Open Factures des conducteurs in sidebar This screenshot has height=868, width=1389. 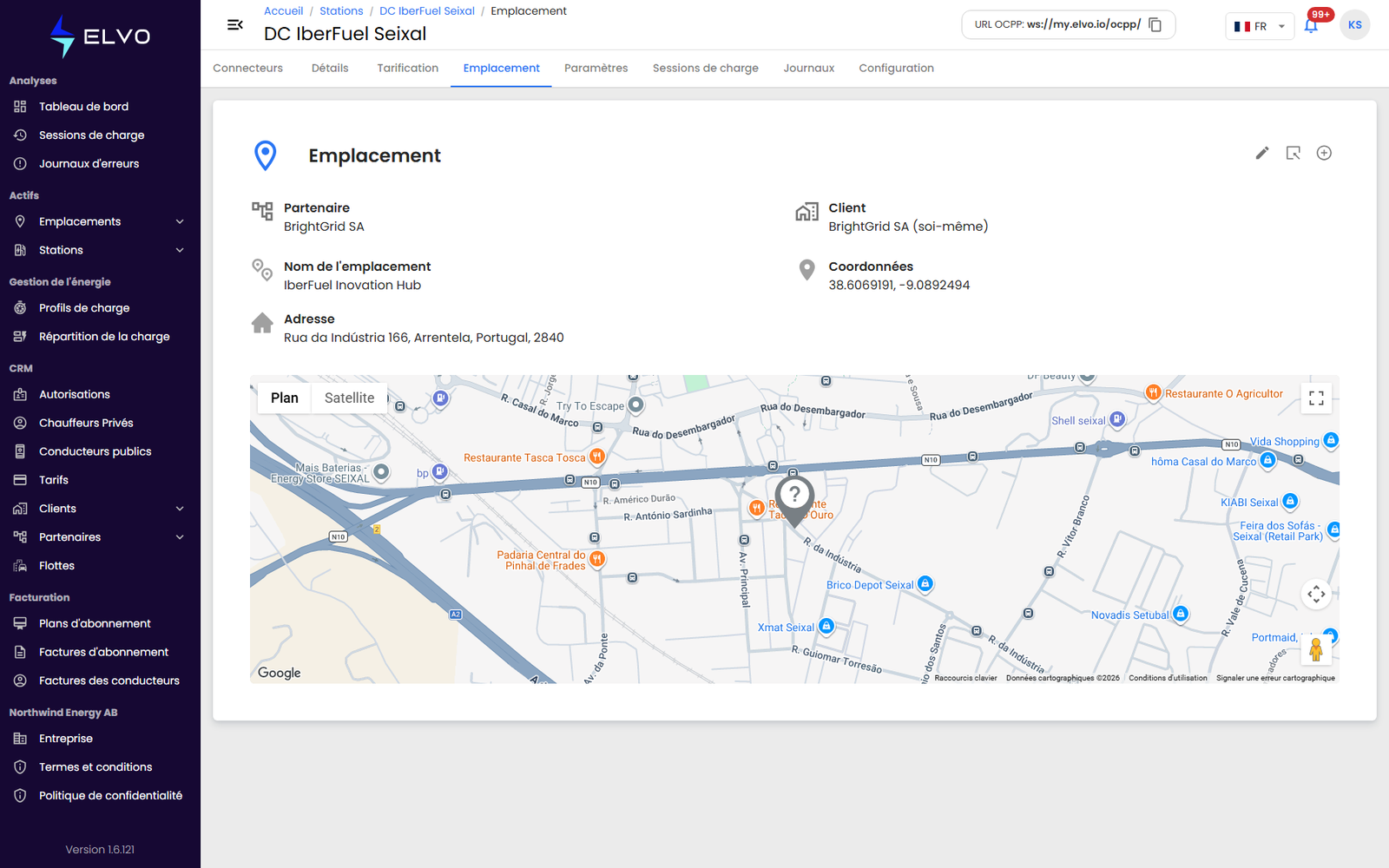[x=100, y=681]
